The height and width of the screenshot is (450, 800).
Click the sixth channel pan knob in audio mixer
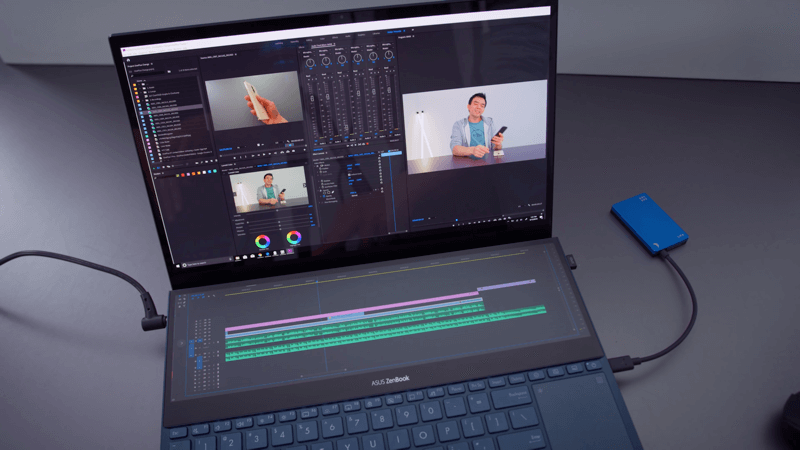point(389,54)
